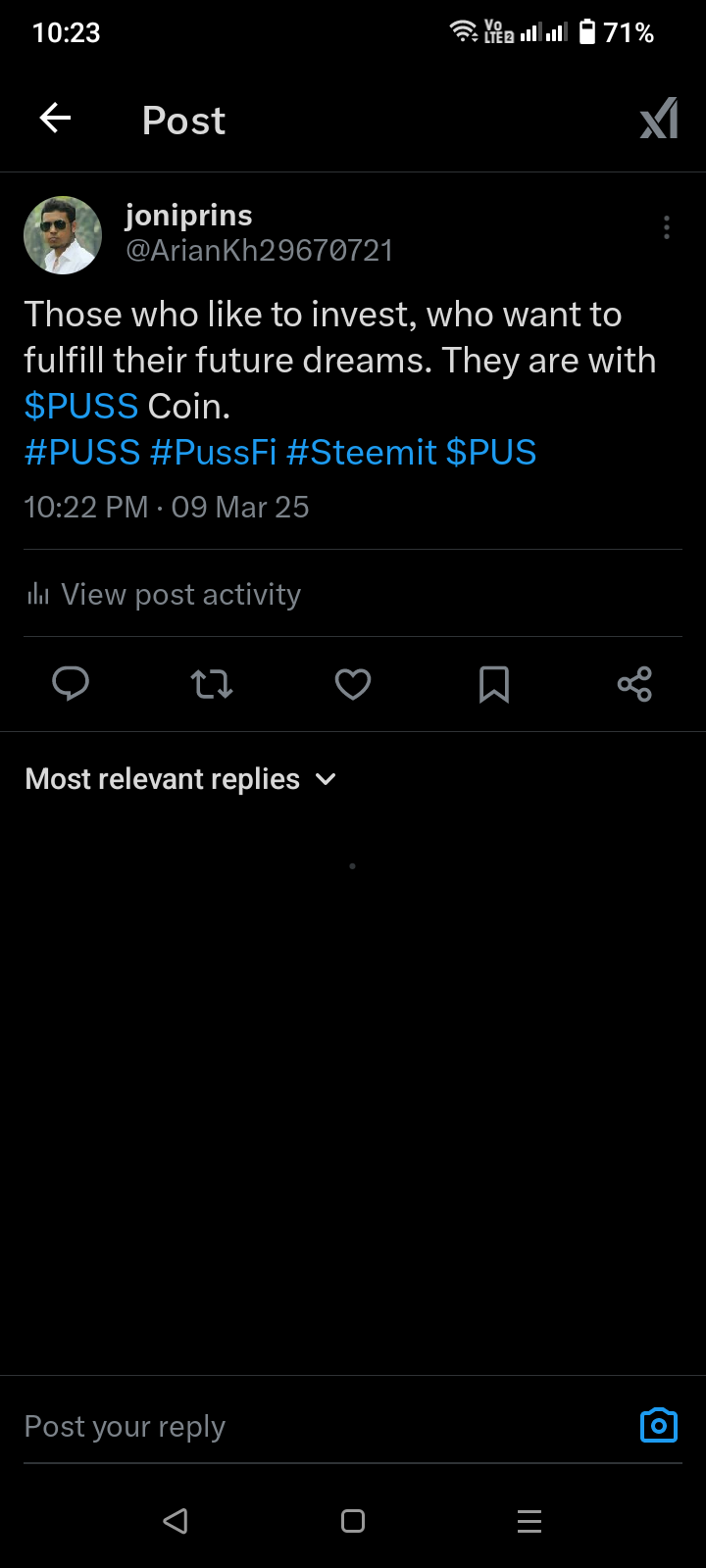Open the #Steemit hashtag
706x1568 pixels.
coord(361,453)
